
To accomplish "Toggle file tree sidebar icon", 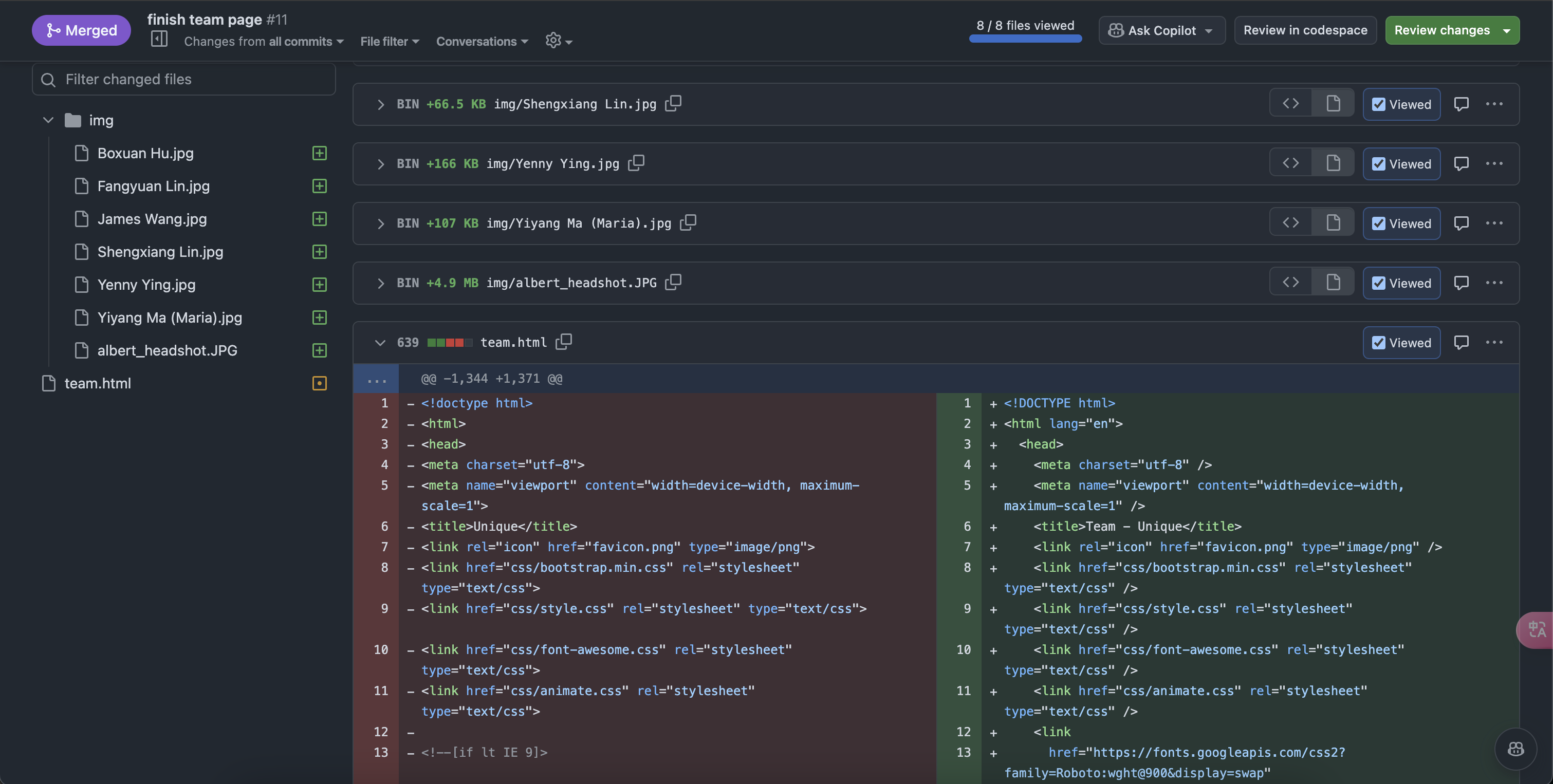I will click(x=159, y=40).
